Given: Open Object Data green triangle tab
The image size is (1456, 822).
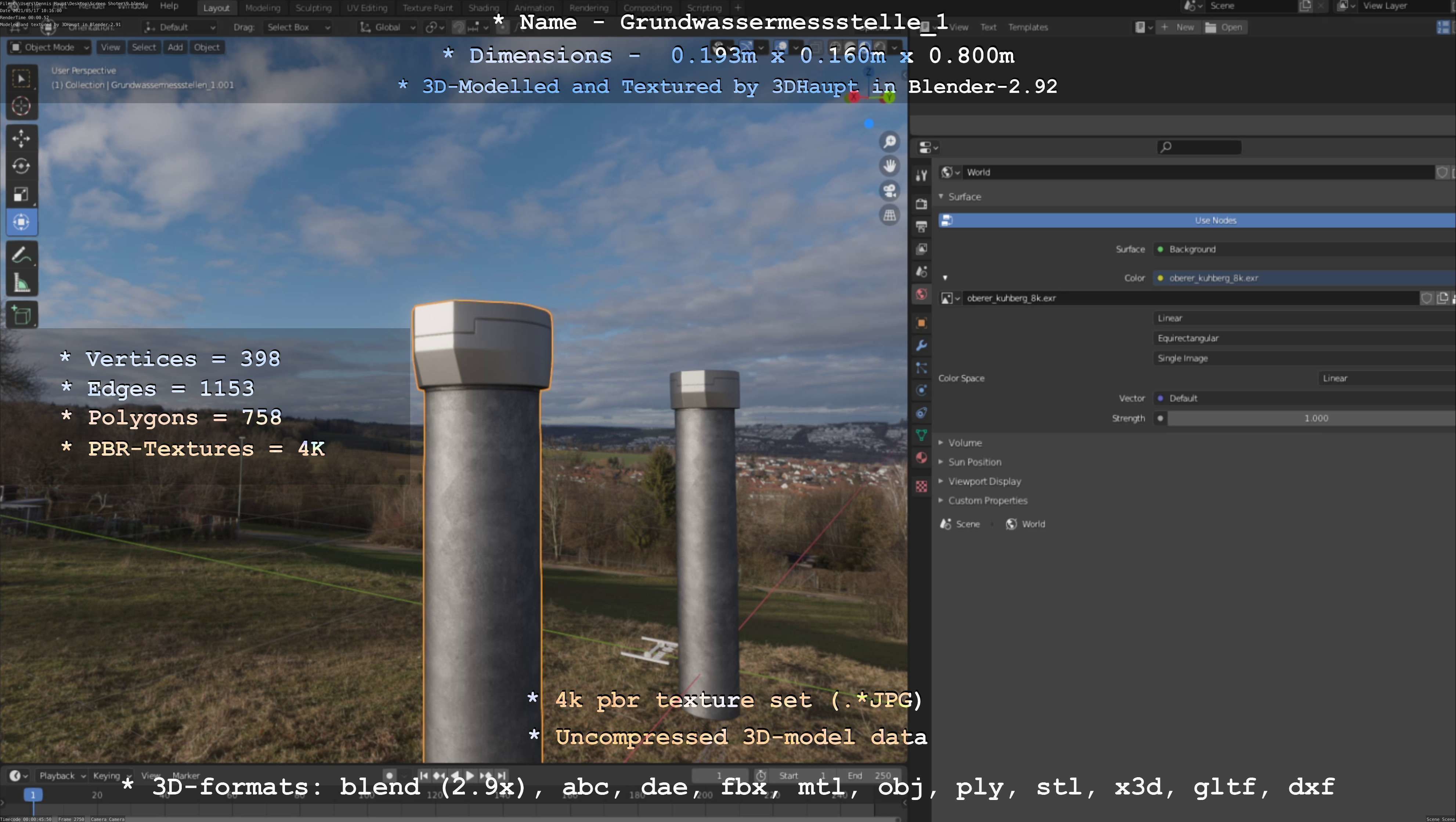Looking at the screenshot, I should (x=921, y=435).
